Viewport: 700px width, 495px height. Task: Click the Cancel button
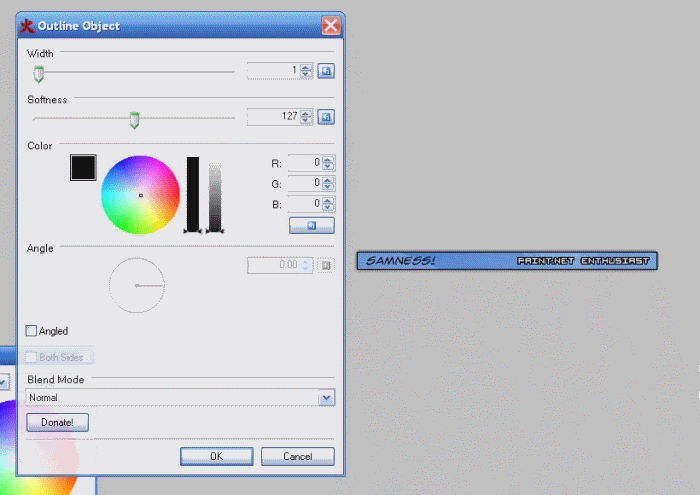pos(298,456)
